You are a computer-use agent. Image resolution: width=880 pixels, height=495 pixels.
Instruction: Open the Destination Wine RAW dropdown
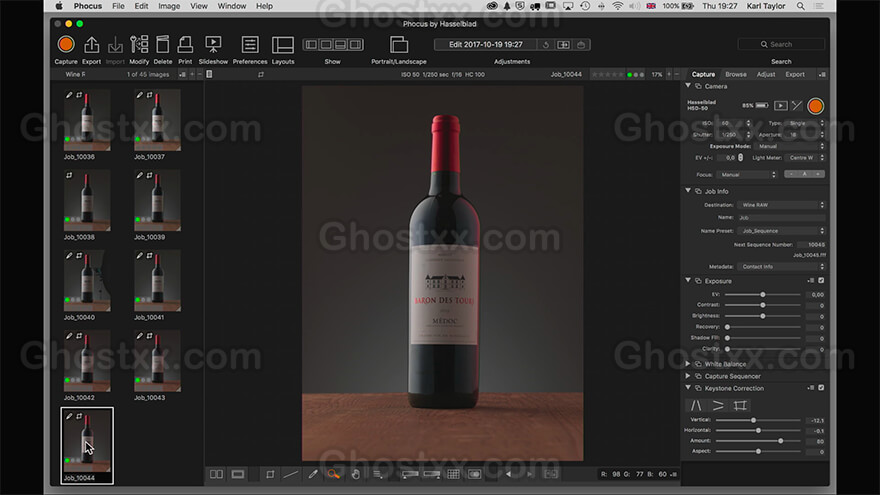pyautogui.click(x=781, y=205)
